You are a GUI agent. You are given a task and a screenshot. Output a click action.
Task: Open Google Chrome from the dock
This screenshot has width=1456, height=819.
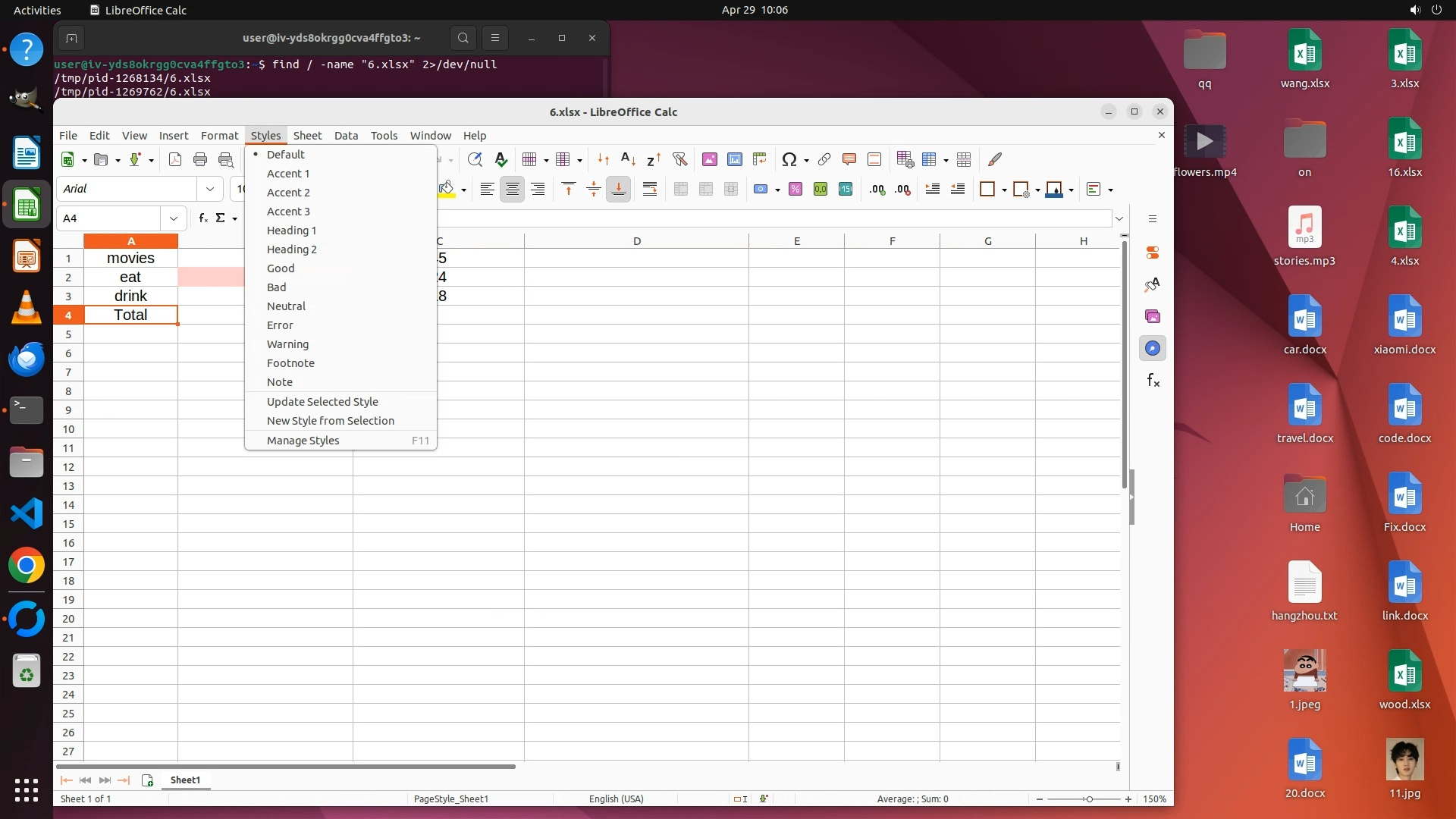(x=27, y=566)
